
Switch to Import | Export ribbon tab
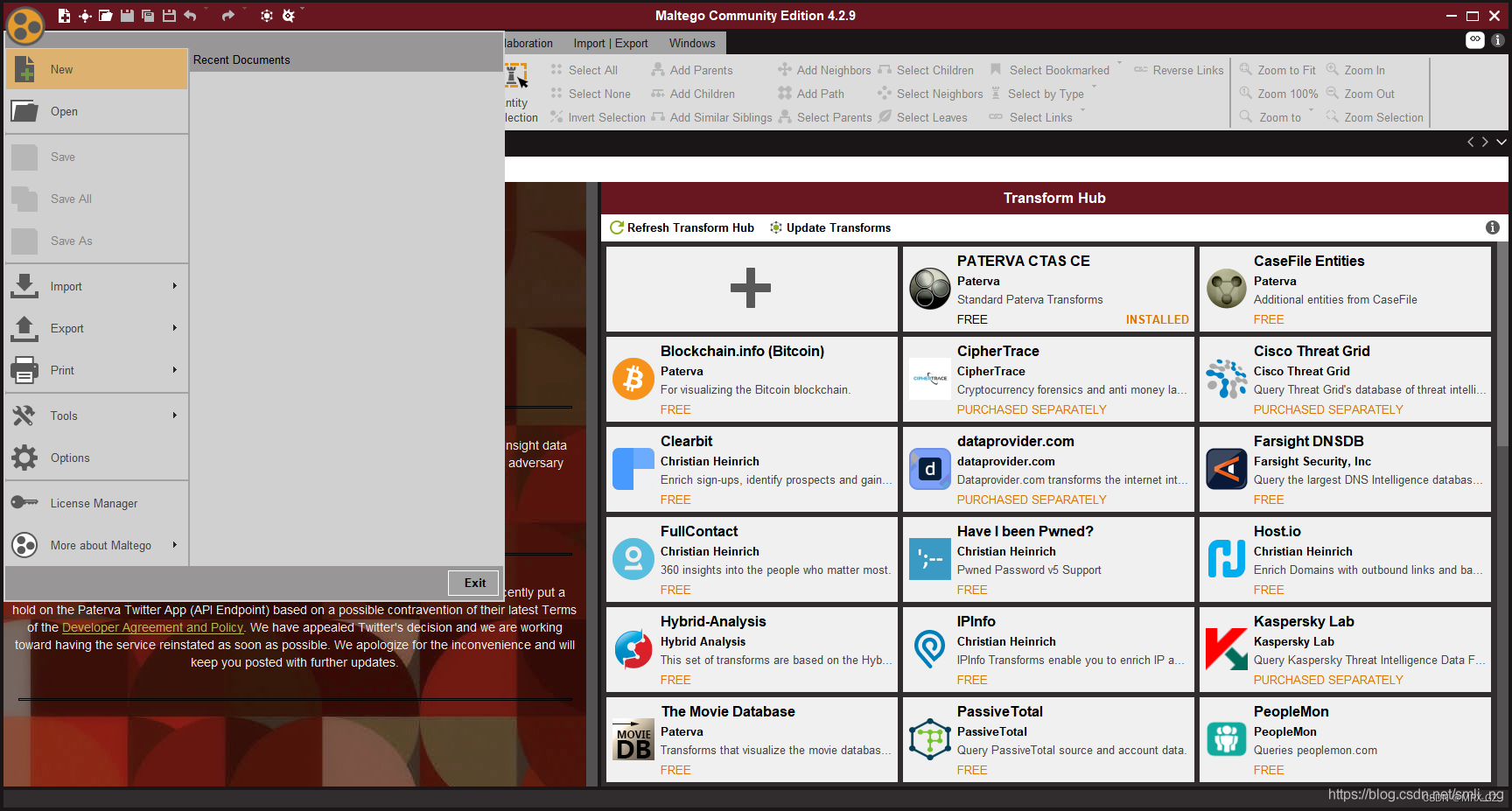coord(611,43)
